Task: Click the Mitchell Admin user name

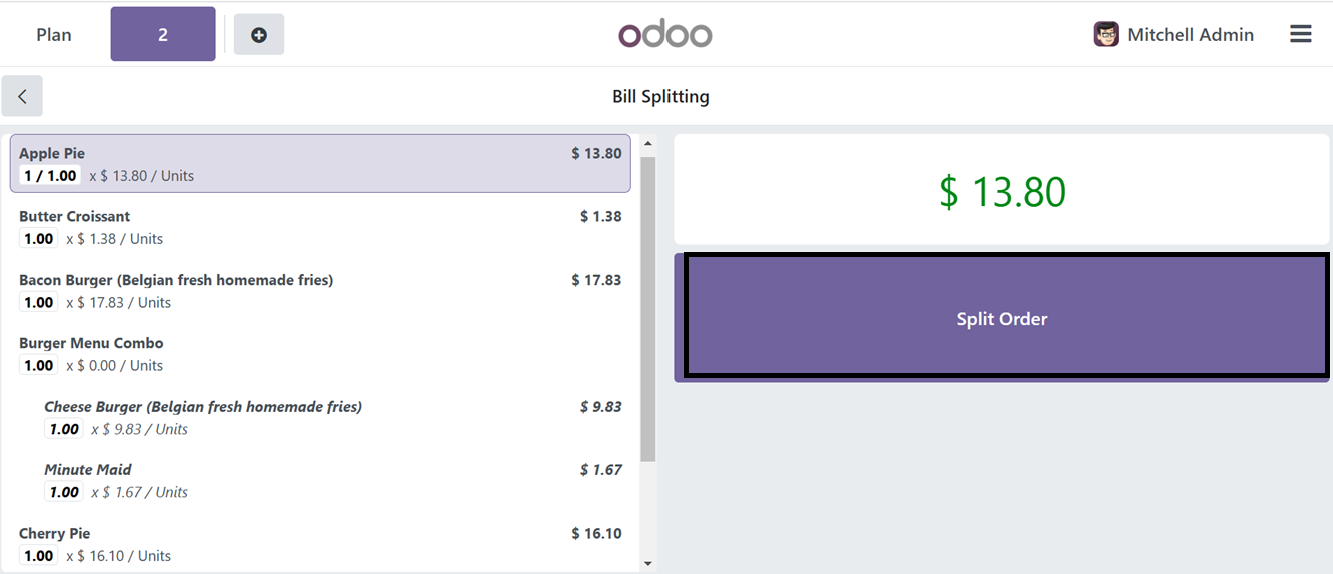Action: click(x=1190, y=35)
